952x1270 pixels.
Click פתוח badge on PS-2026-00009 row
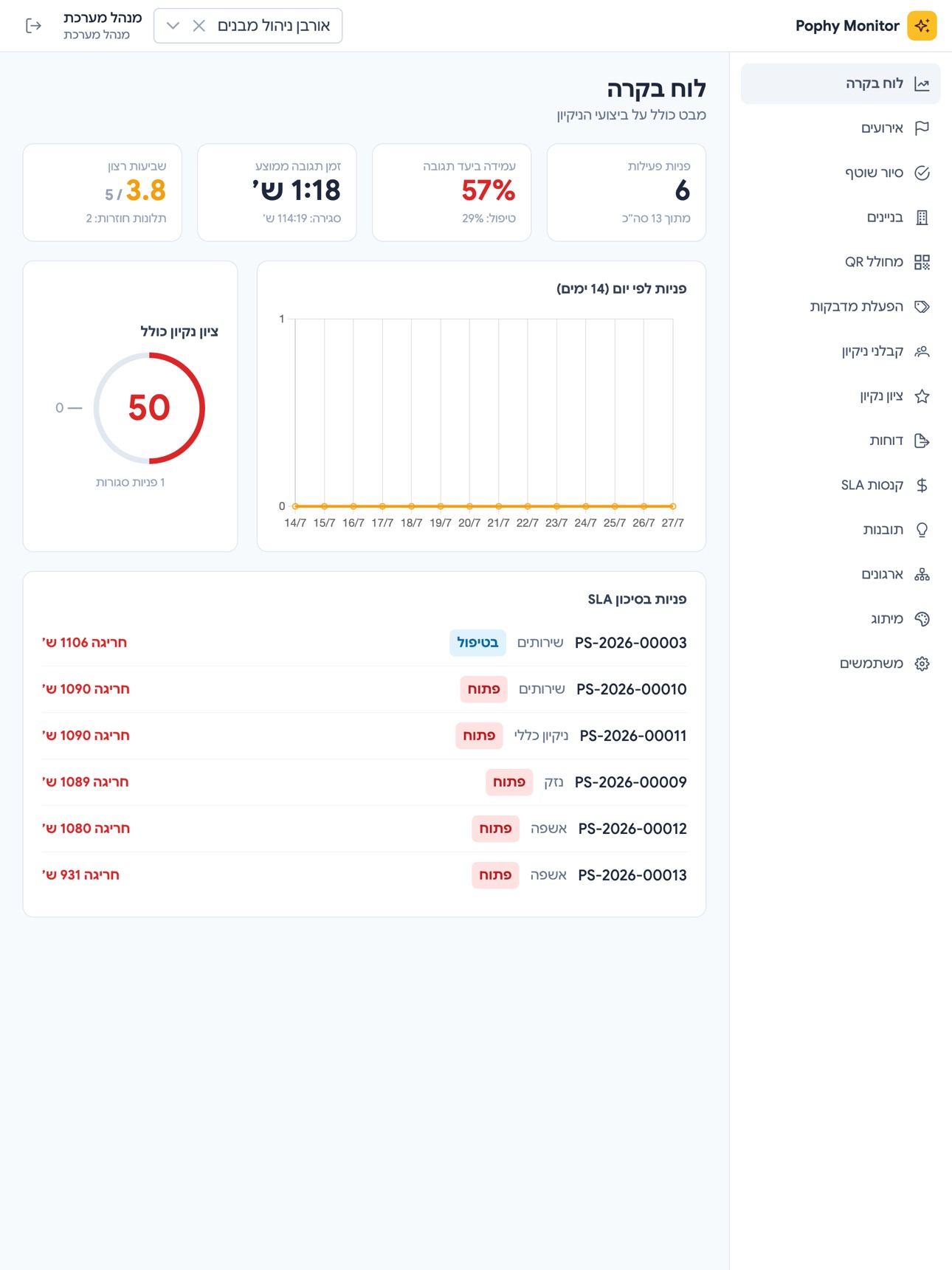508,782
